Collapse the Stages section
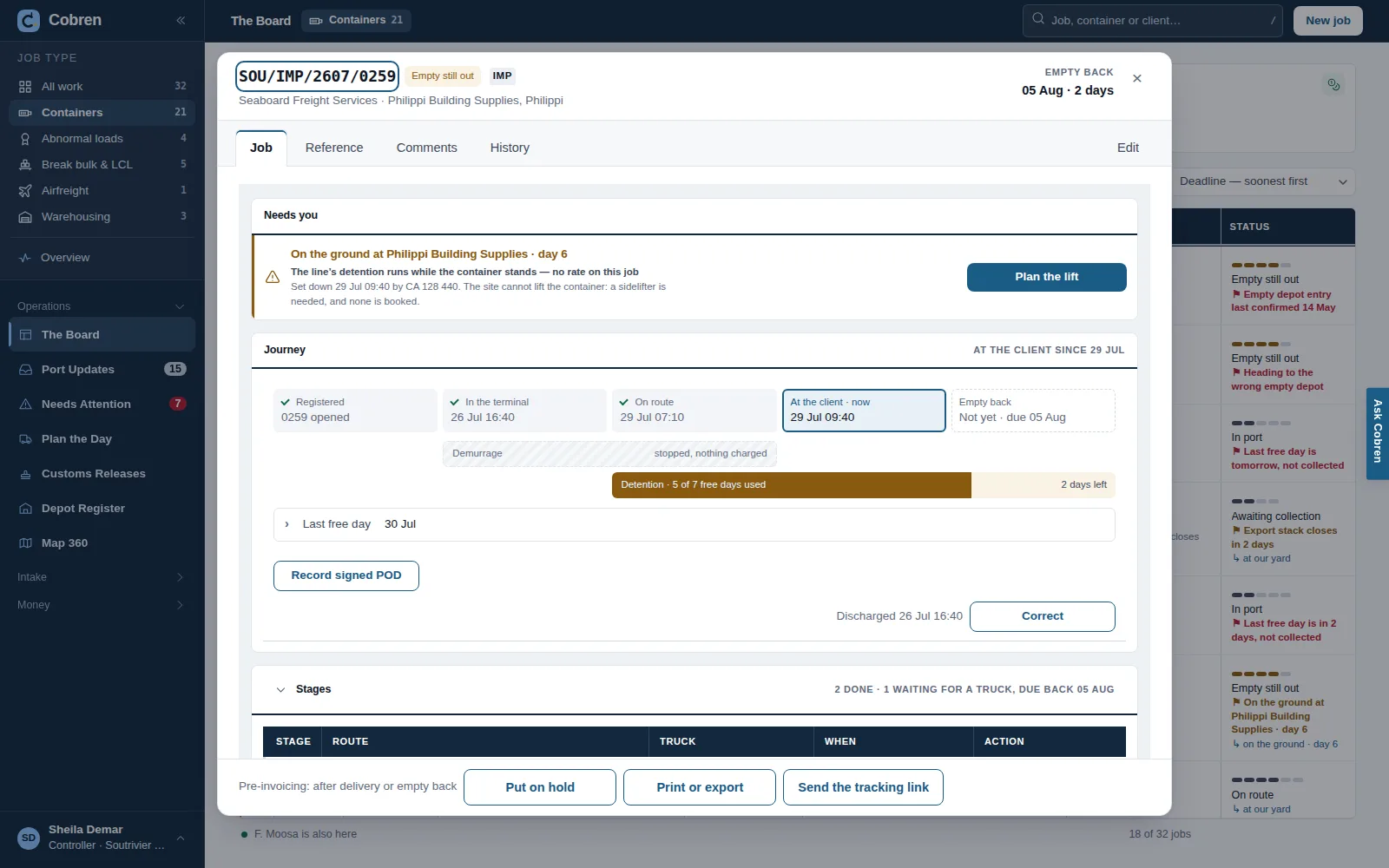Image resolution: width=1389 pixels, height=868 pixels. [x=280, y=689]
